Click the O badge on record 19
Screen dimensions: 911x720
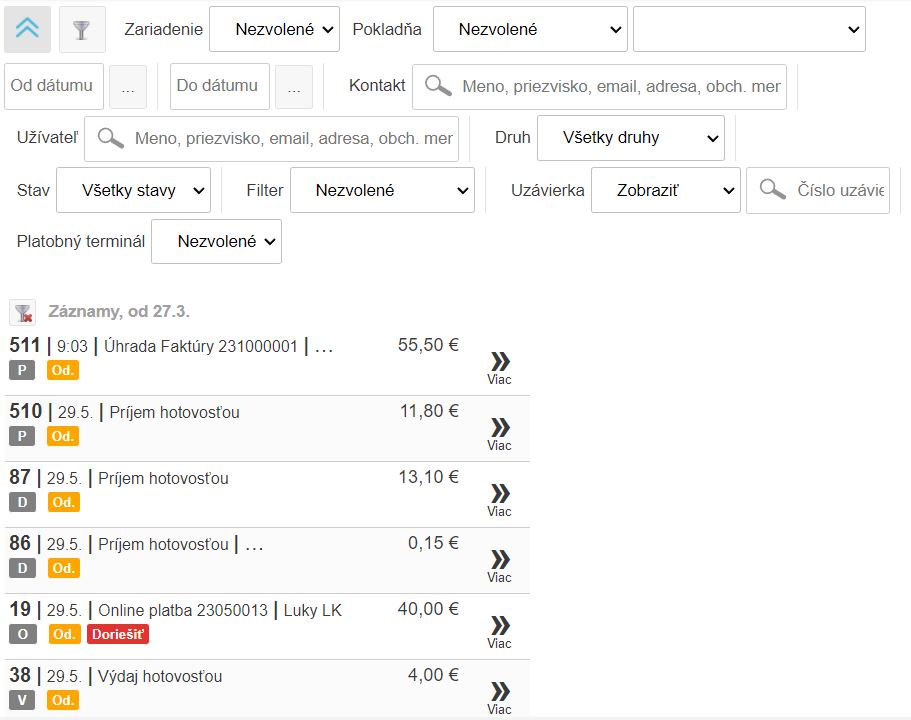(21, 634)
